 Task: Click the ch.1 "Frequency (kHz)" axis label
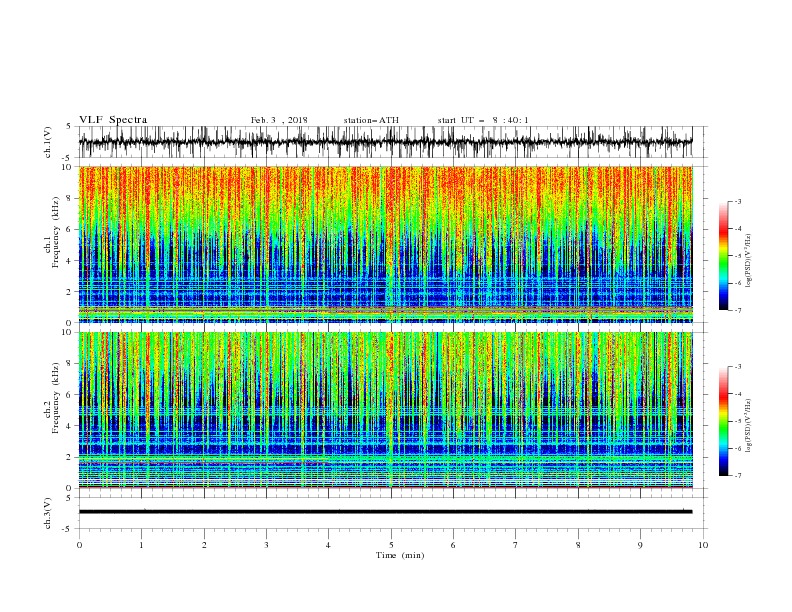pos(57,230)
